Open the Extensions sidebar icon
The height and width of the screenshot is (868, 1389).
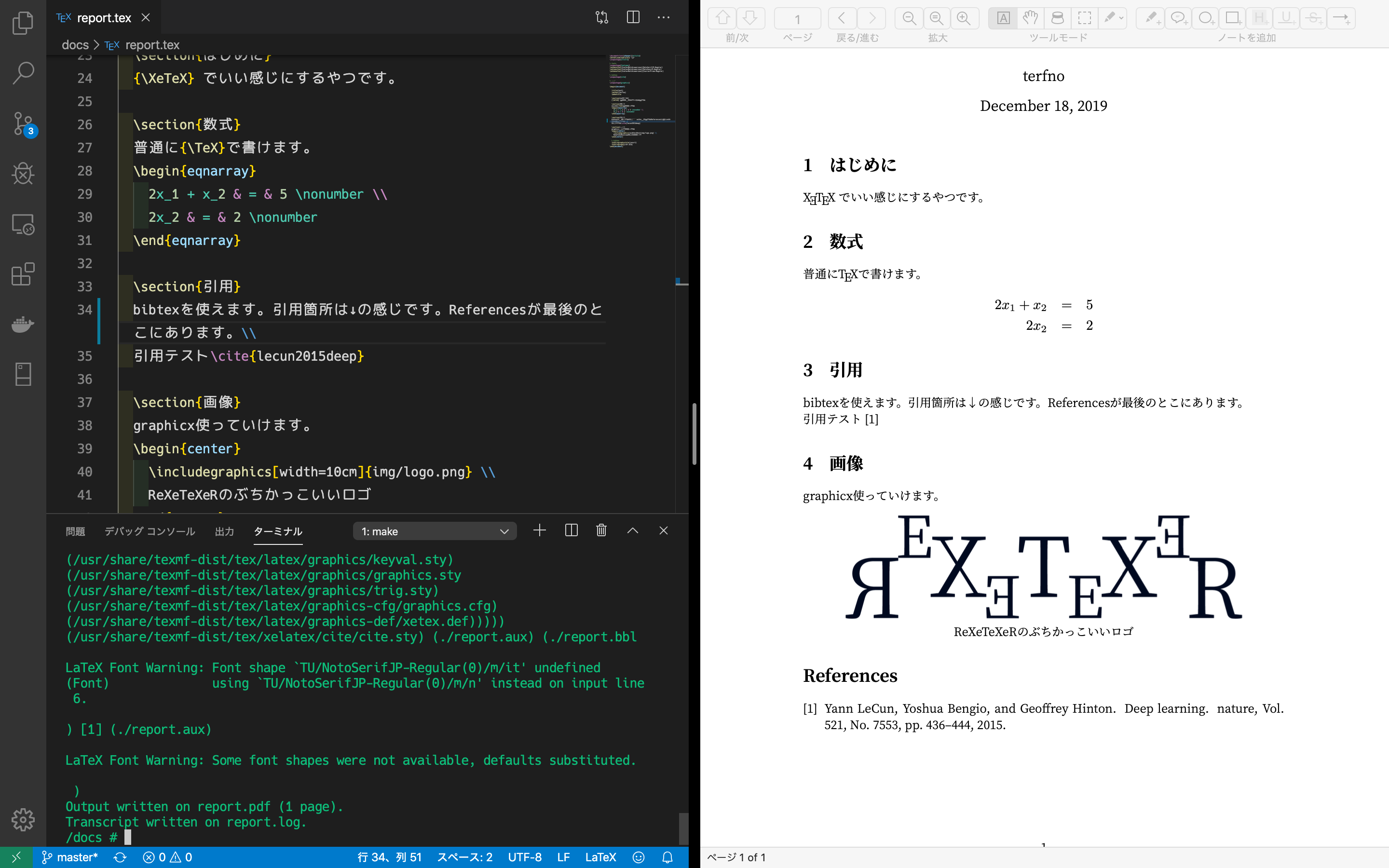(x=23, y=274)
